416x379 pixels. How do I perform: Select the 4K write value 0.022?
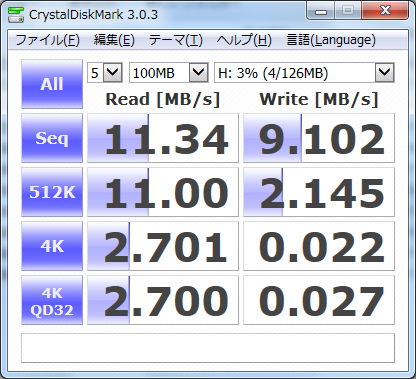[319, 246]
